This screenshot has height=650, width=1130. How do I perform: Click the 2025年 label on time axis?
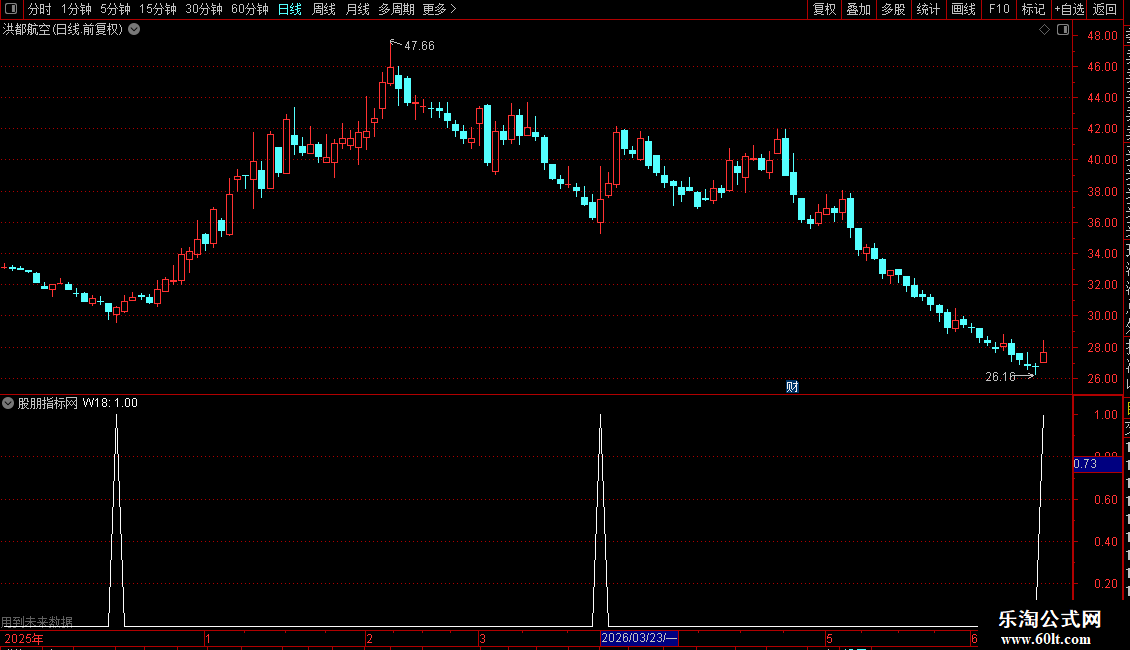click(x=24, y=639)
